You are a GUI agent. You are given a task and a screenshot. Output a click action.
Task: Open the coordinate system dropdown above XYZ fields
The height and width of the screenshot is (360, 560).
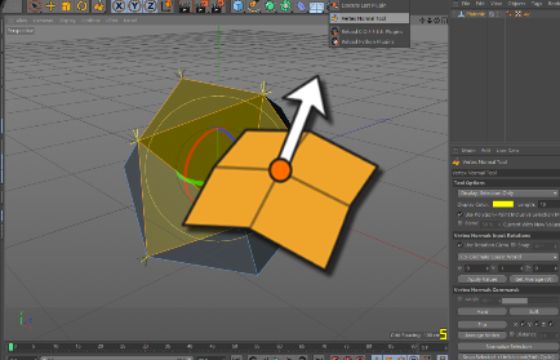(x=508, y=257)
